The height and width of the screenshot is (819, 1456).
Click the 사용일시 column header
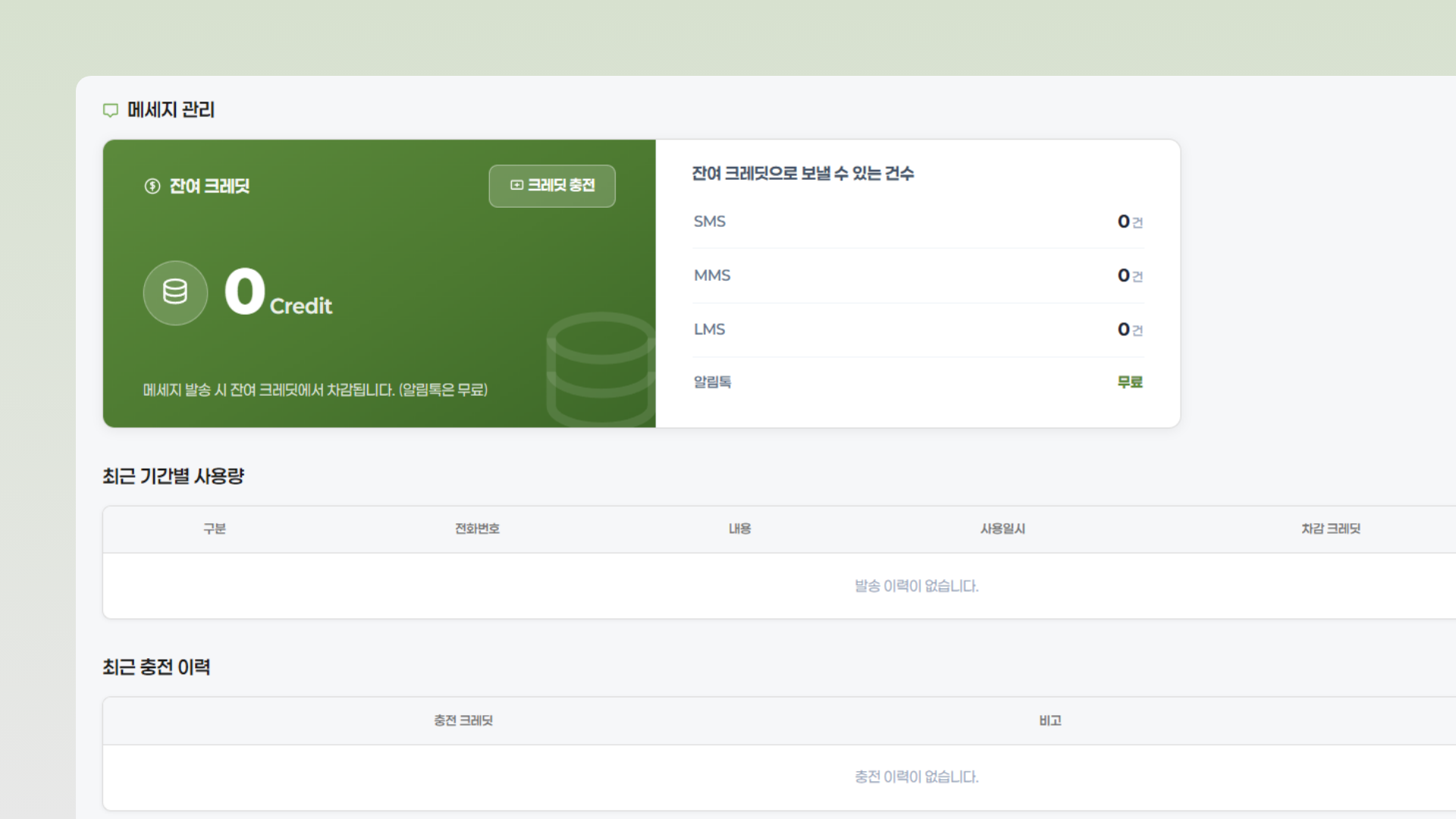[1003, 529]
